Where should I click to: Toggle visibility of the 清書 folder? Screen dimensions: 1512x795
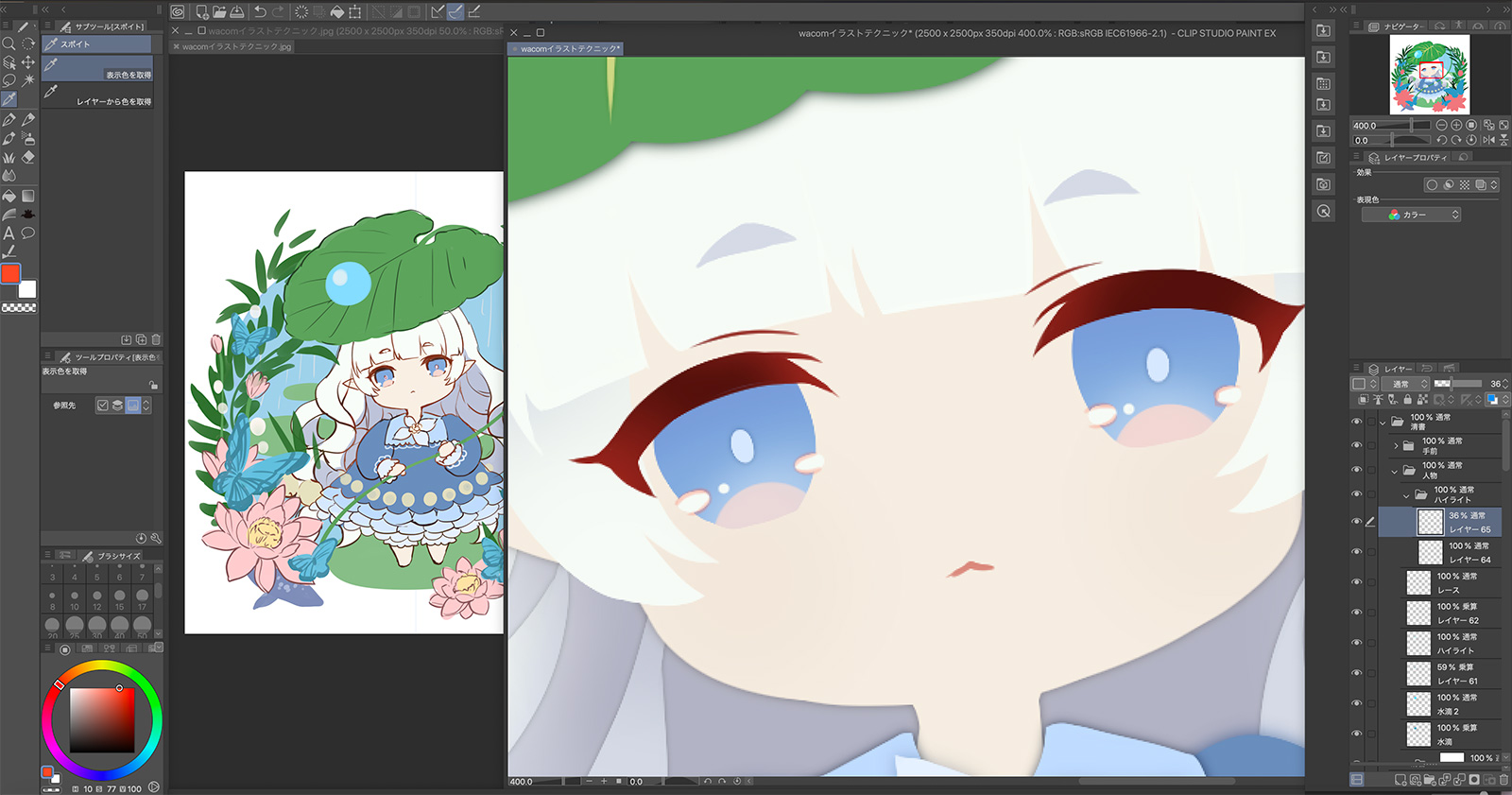[1357, 422]
